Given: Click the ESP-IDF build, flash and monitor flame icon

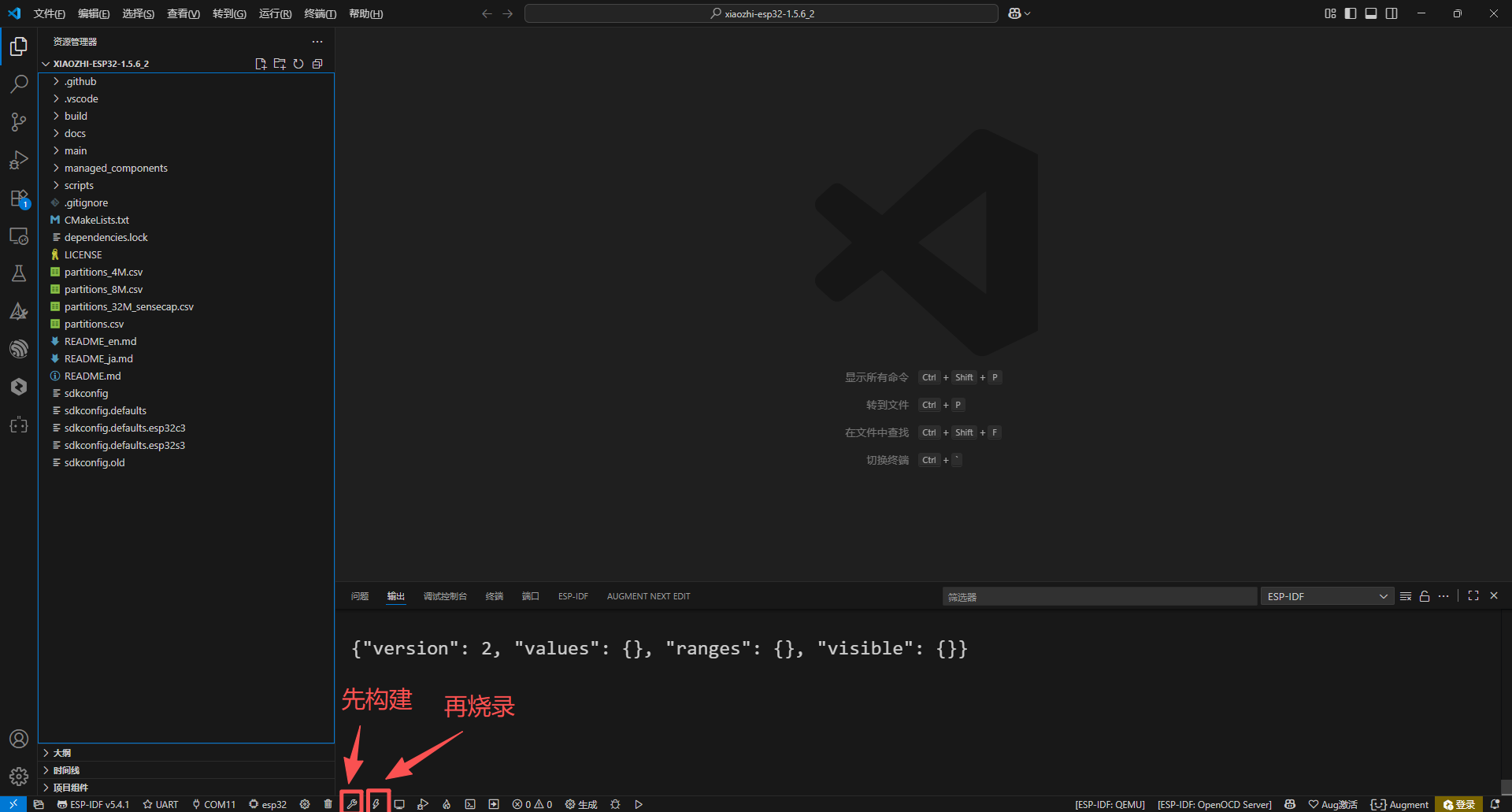Looking at the screenshot, I should tap(447, 804).
